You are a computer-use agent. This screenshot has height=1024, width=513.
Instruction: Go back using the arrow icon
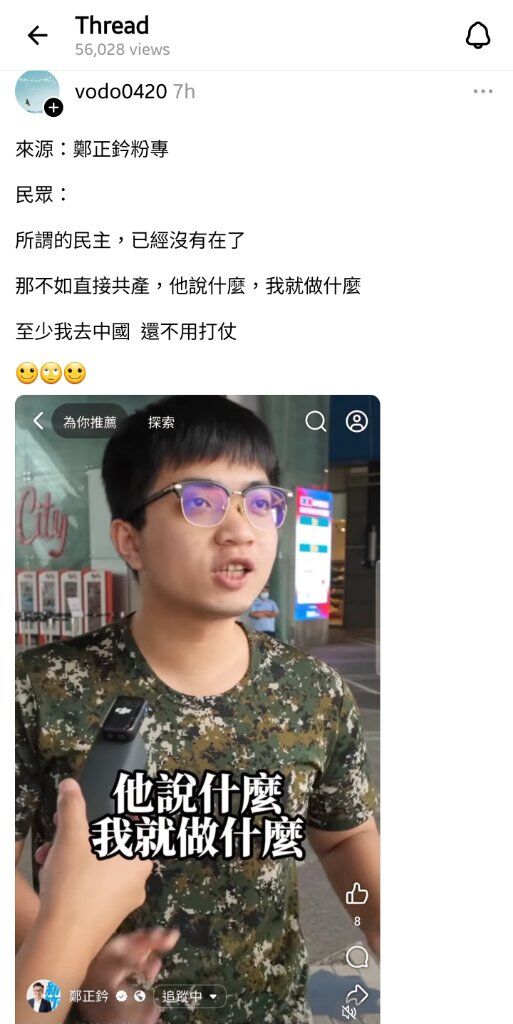37,35
